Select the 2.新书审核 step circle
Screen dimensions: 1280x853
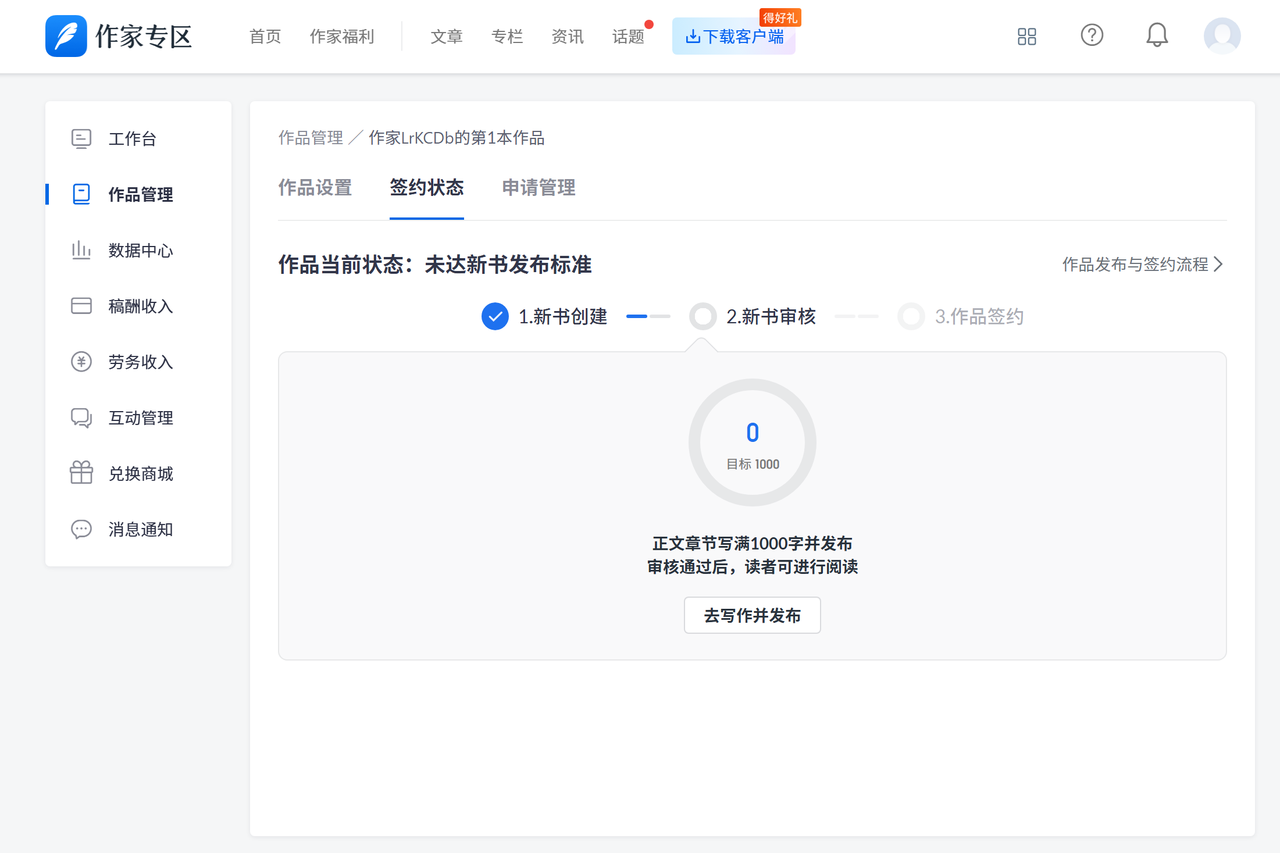[x=703, y=317]
